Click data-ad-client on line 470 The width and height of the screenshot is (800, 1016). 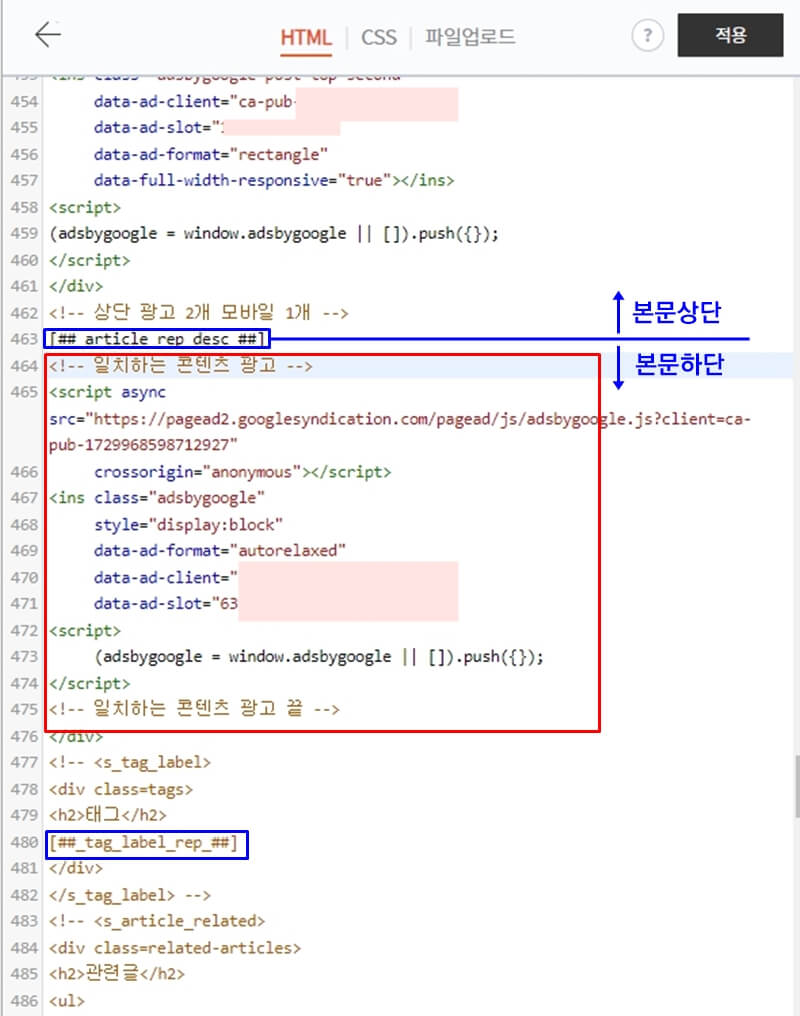click(x=166, y=577)
